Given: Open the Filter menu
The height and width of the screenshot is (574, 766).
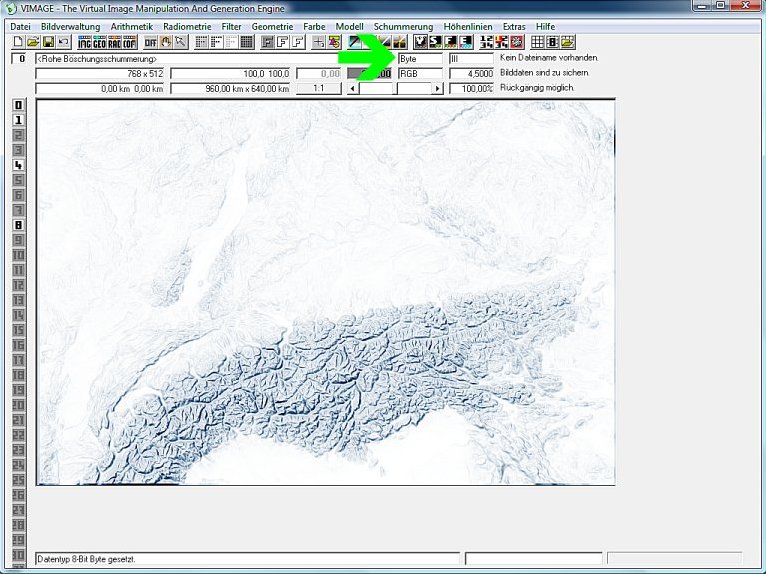Looking at the screenshot, I should pos(231,26).
